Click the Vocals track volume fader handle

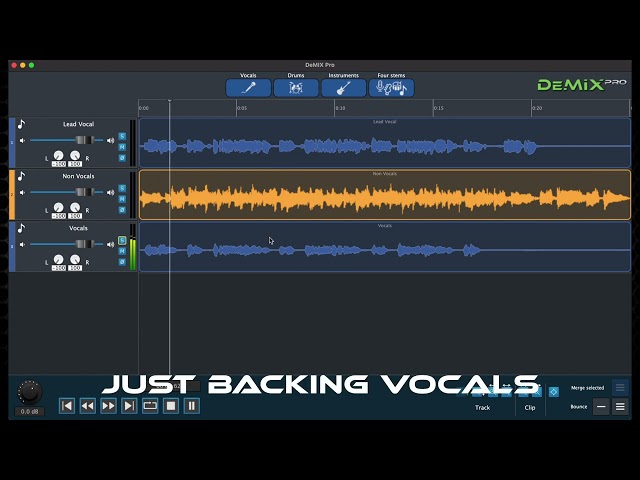[85, 244]
